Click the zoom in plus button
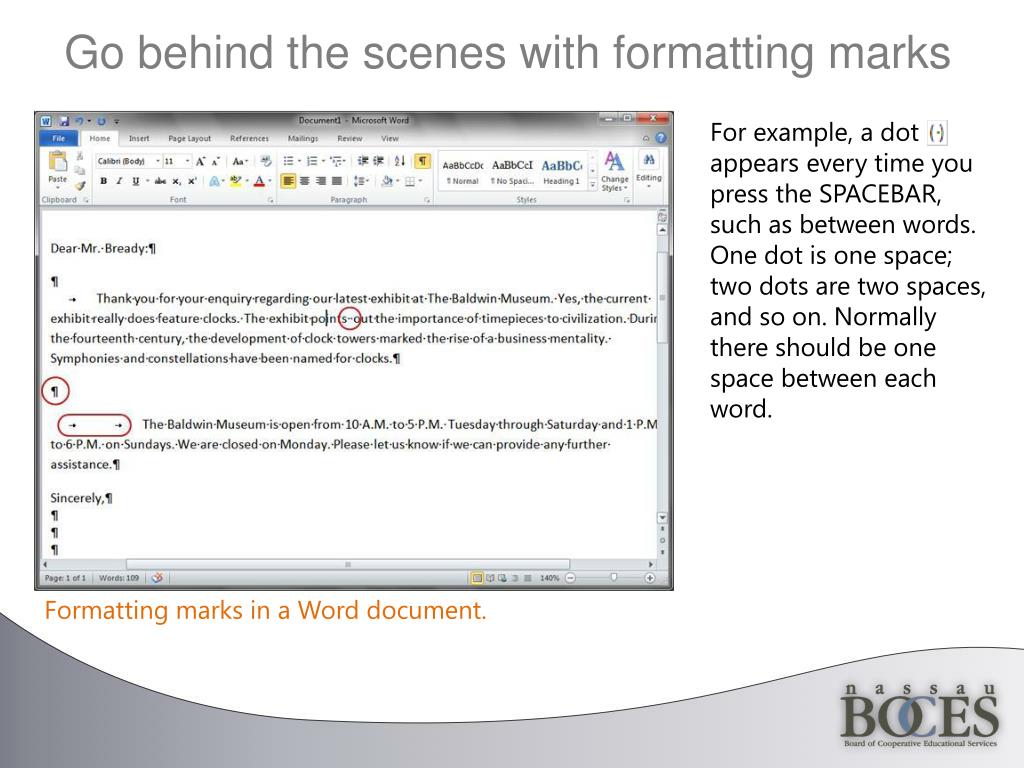 tap(650, 578)
